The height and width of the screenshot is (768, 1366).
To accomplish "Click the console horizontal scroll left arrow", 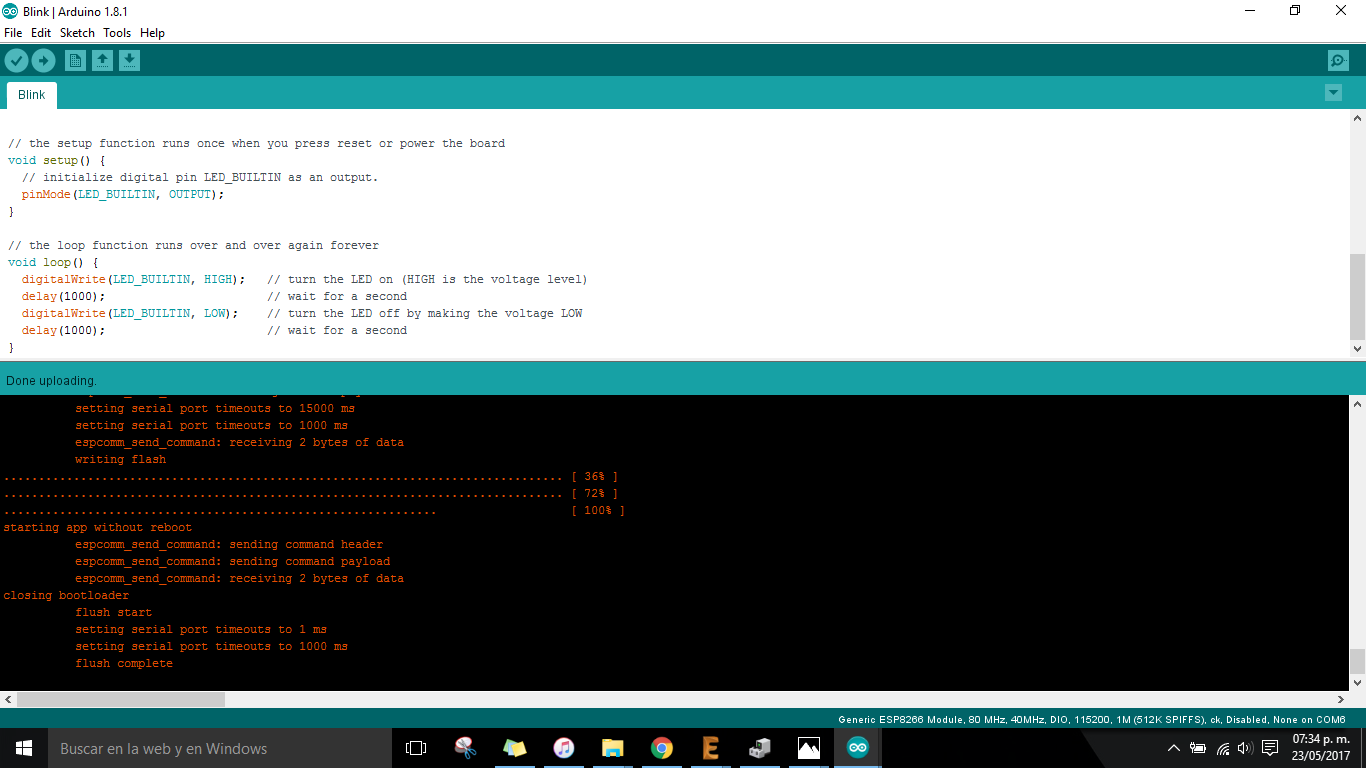I will 8,700.
